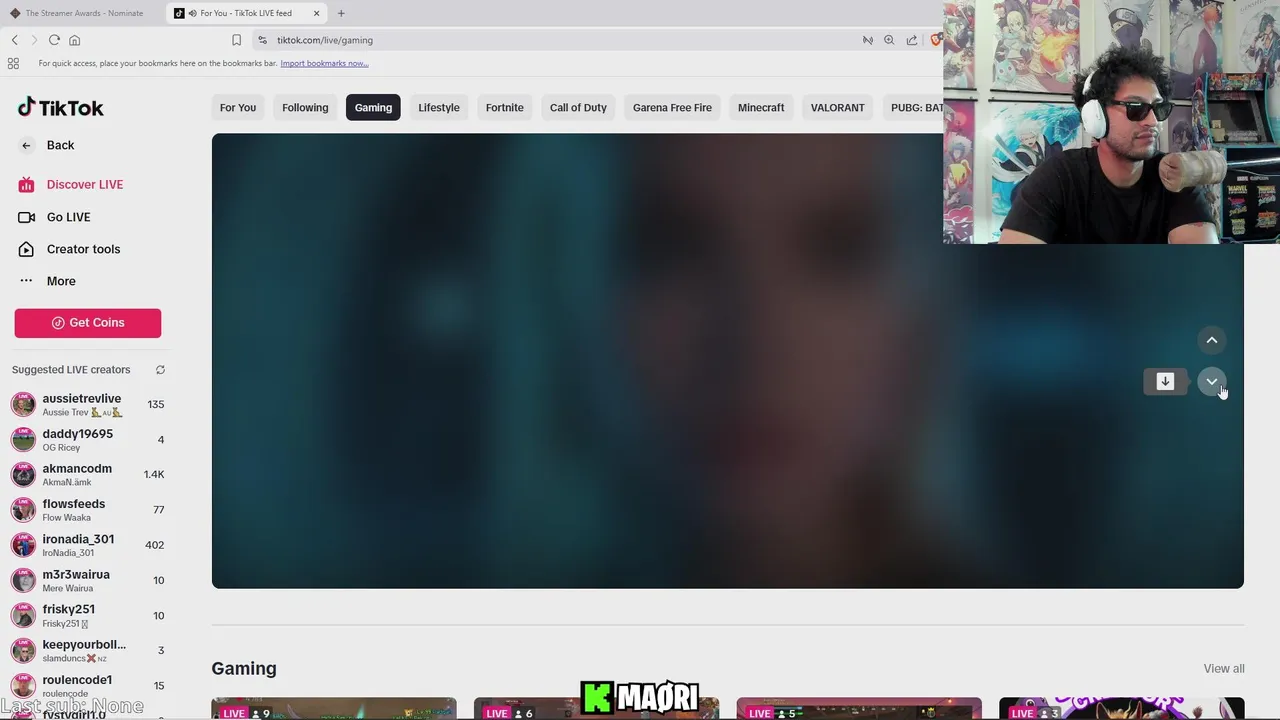Open aussietrevlive live stream

88,404
